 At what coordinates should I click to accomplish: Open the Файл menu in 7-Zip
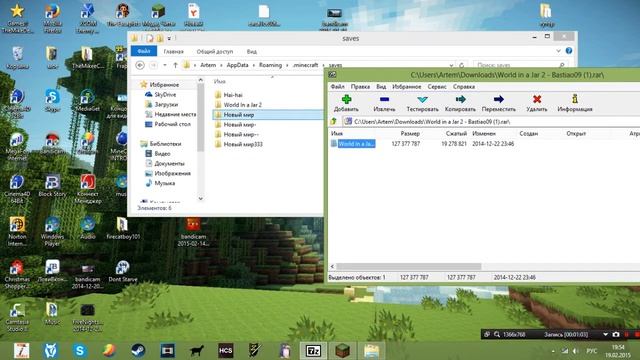(x=337, y=87)
